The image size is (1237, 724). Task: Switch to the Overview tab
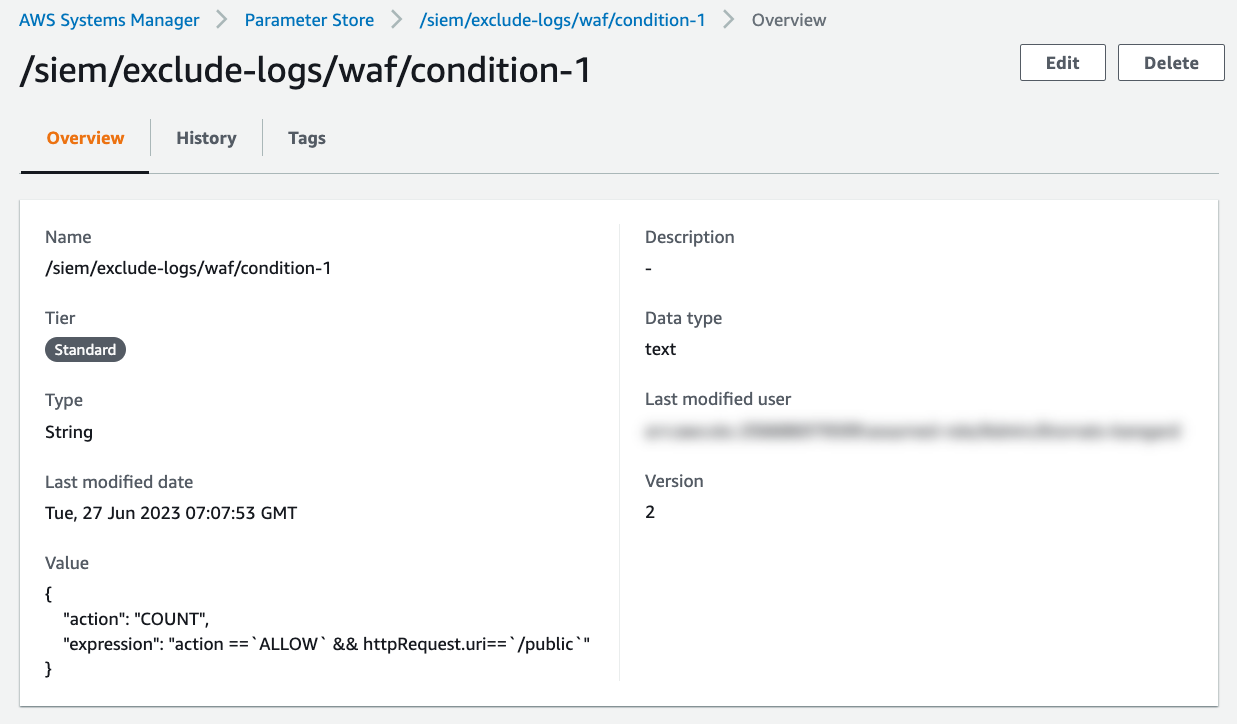coord(85,138)
